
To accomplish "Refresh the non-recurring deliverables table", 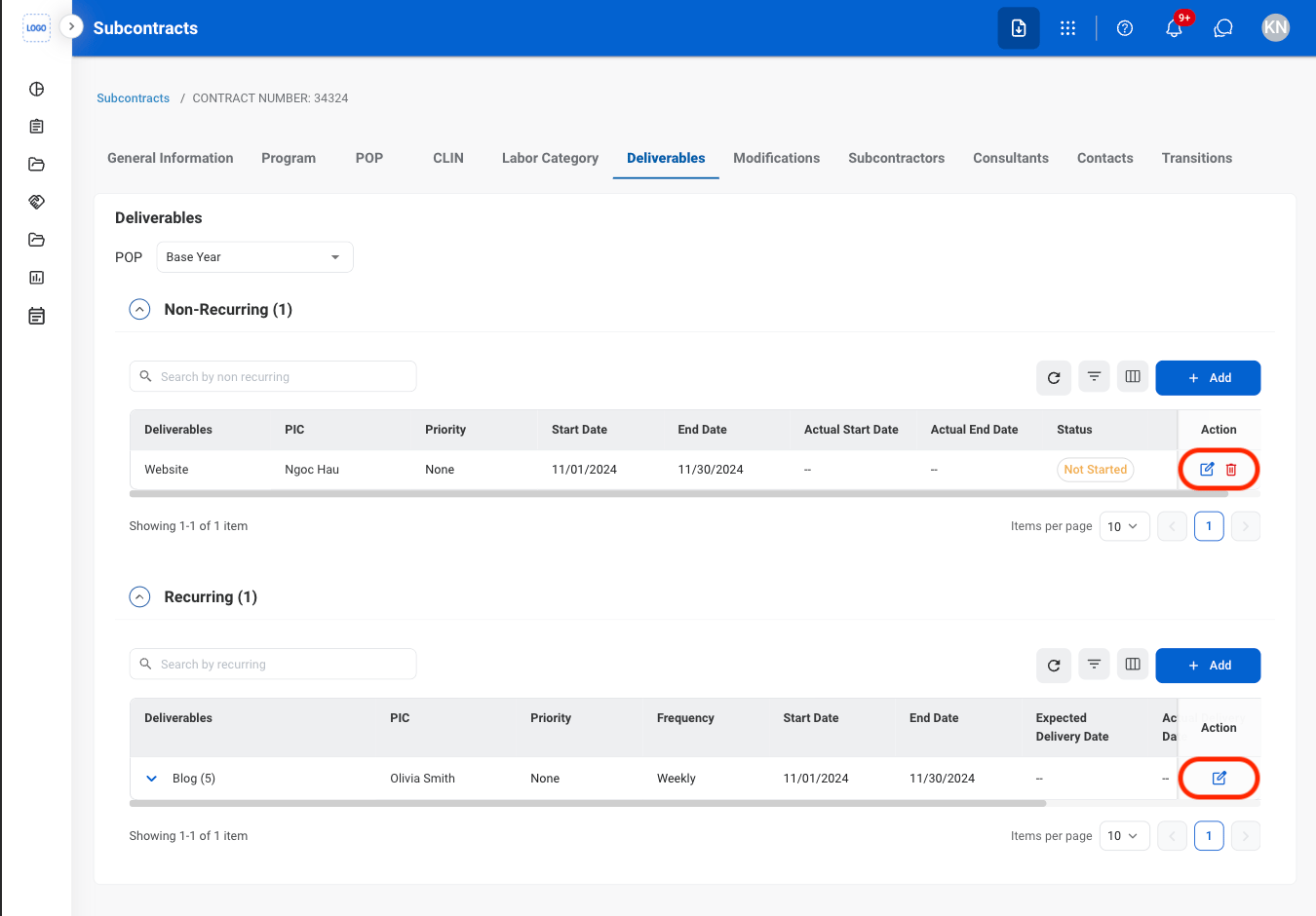I will pos(1054,378).
